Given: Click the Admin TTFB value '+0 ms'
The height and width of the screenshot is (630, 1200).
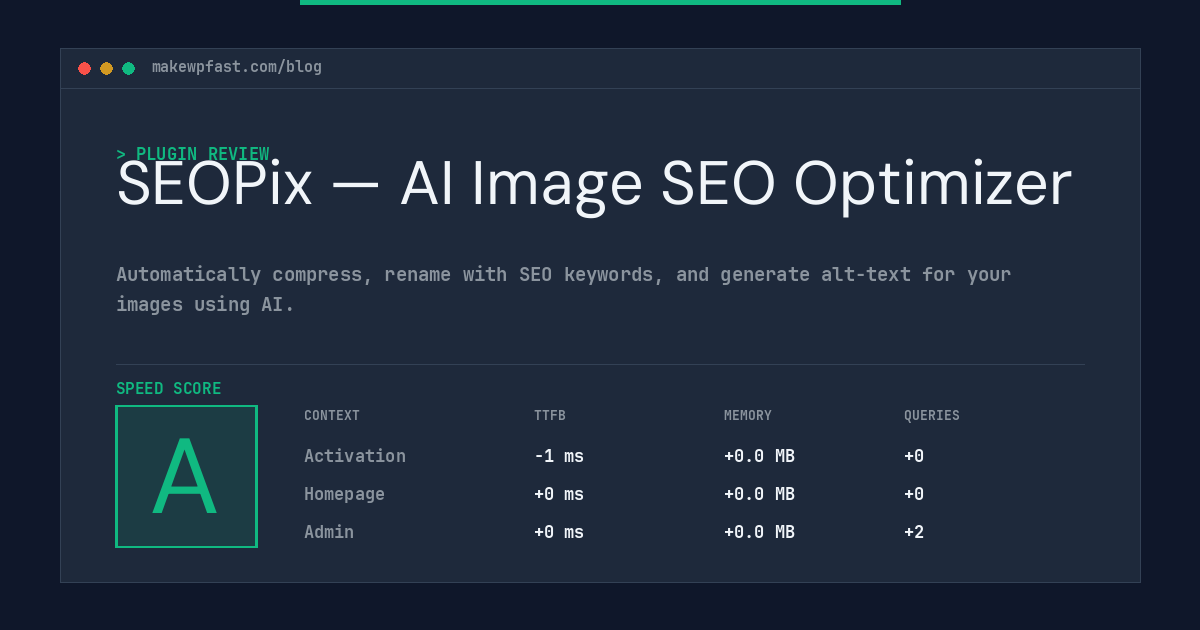Looking at the screenshot, I should coord(559,532).
